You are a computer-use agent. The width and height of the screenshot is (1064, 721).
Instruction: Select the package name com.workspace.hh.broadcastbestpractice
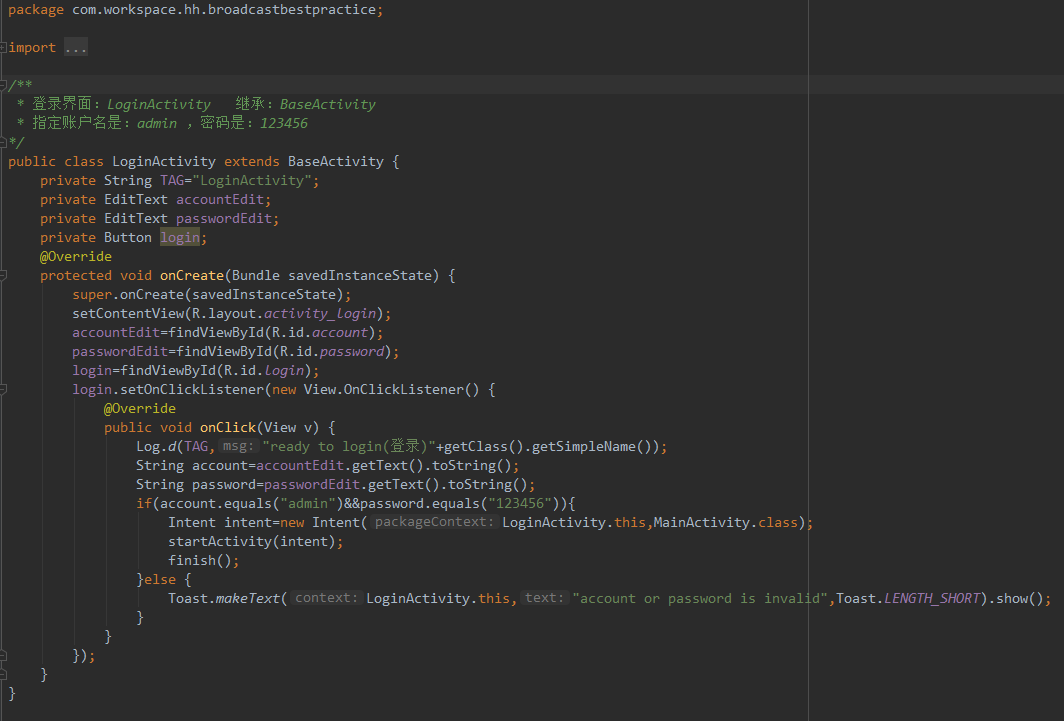(224, 9)
